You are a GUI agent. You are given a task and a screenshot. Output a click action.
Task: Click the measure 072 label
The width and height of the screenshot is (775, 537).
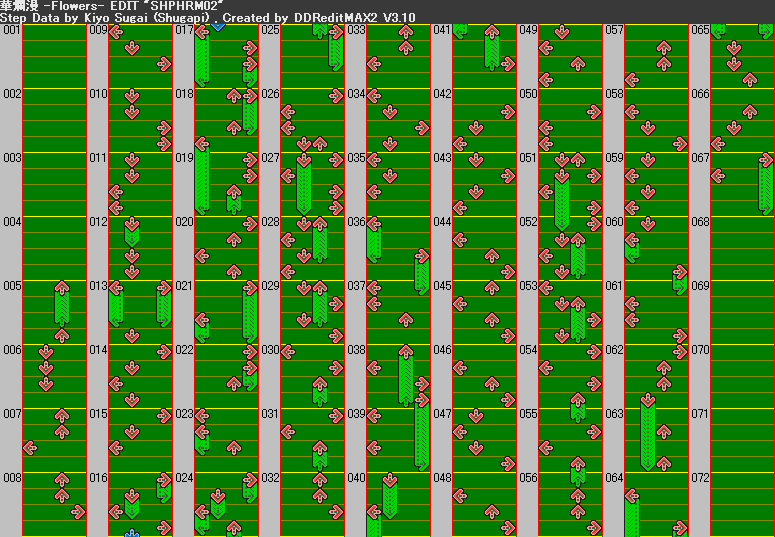coord(699,478)
